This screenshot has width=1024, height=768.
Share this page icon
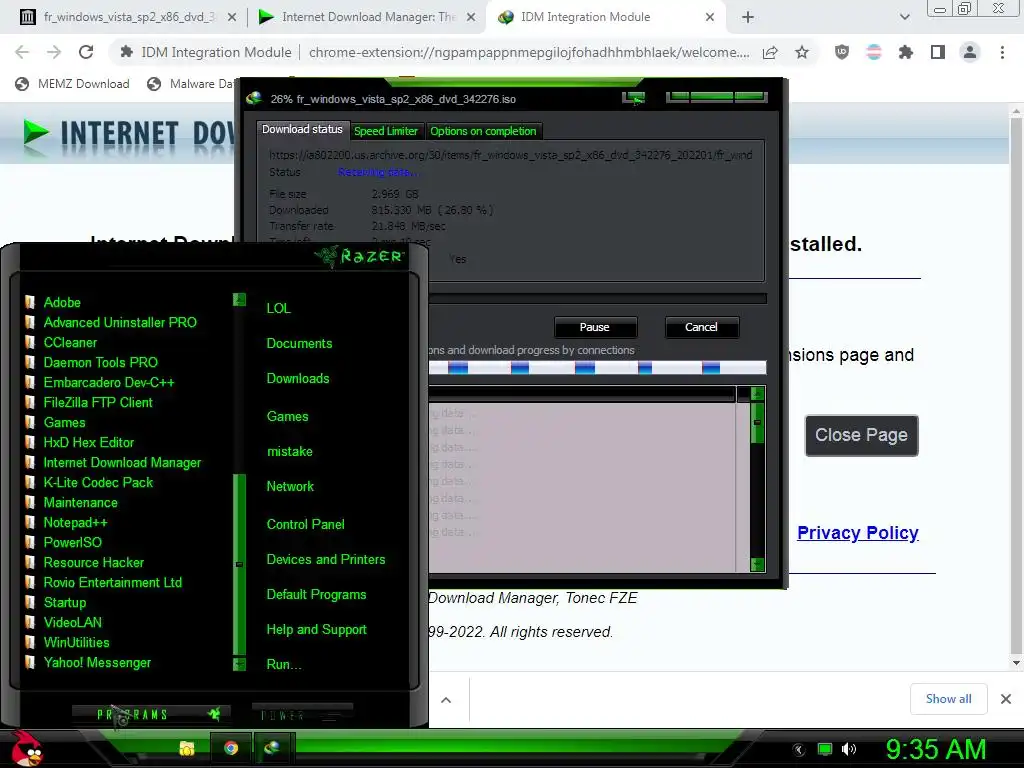(x=771, y=52)
